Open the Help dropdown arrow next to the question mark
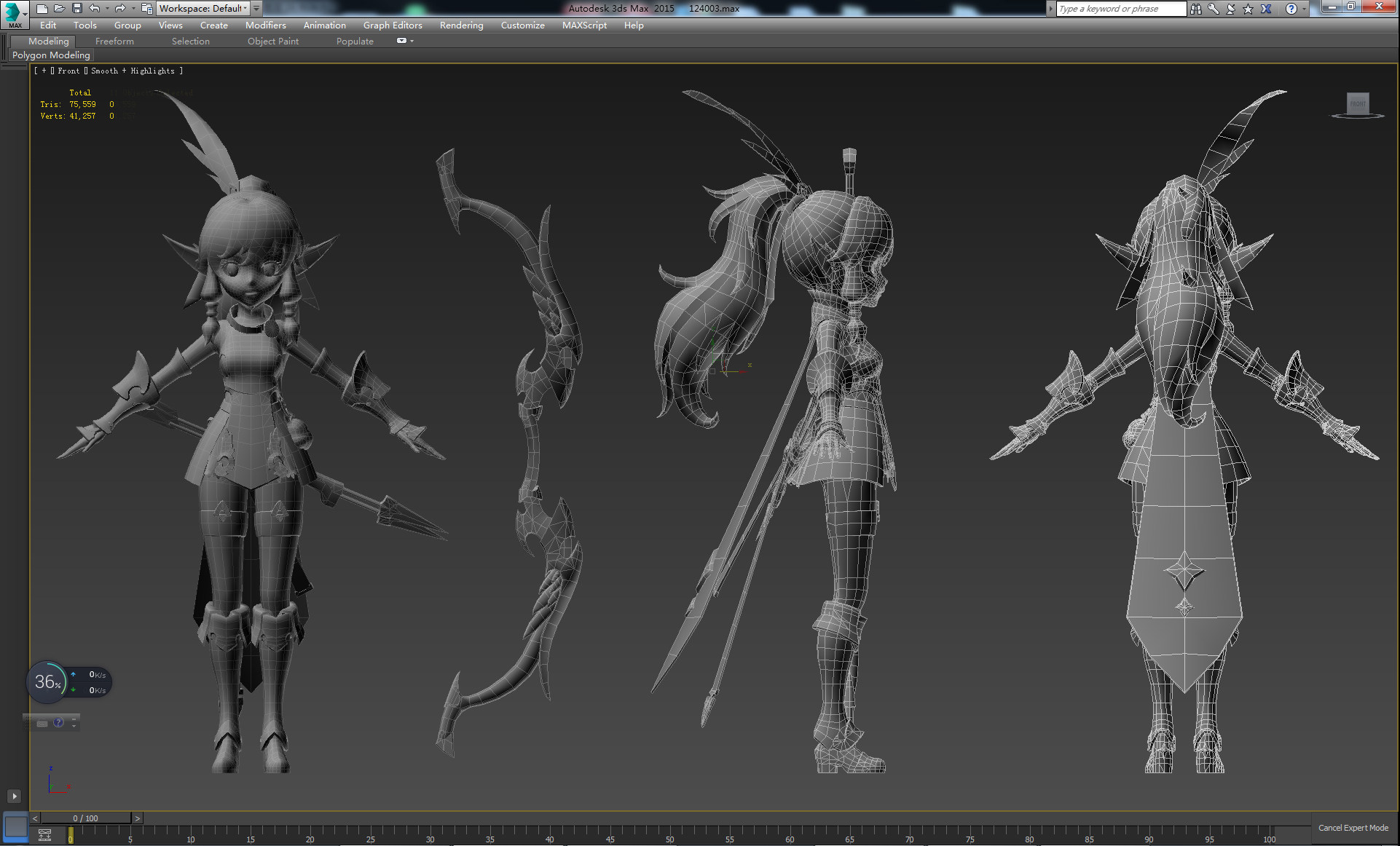 (x=1303, y=9)
